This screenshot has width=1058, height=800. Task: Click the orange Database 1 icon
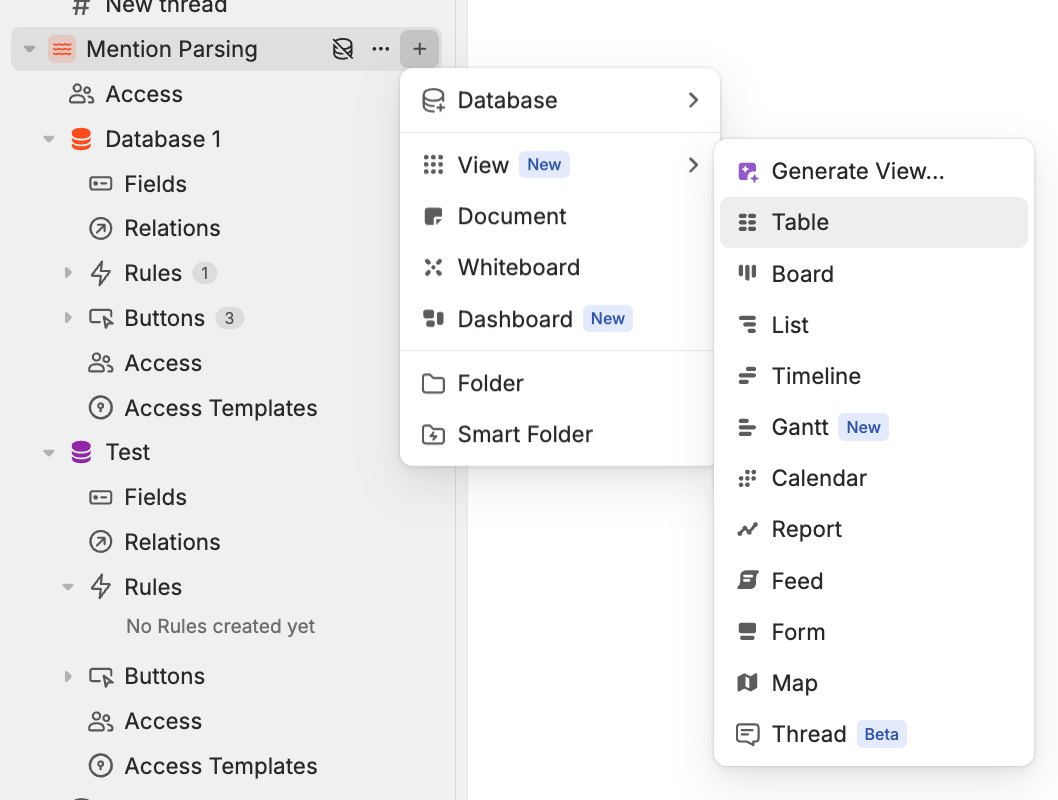coord(82,139)
